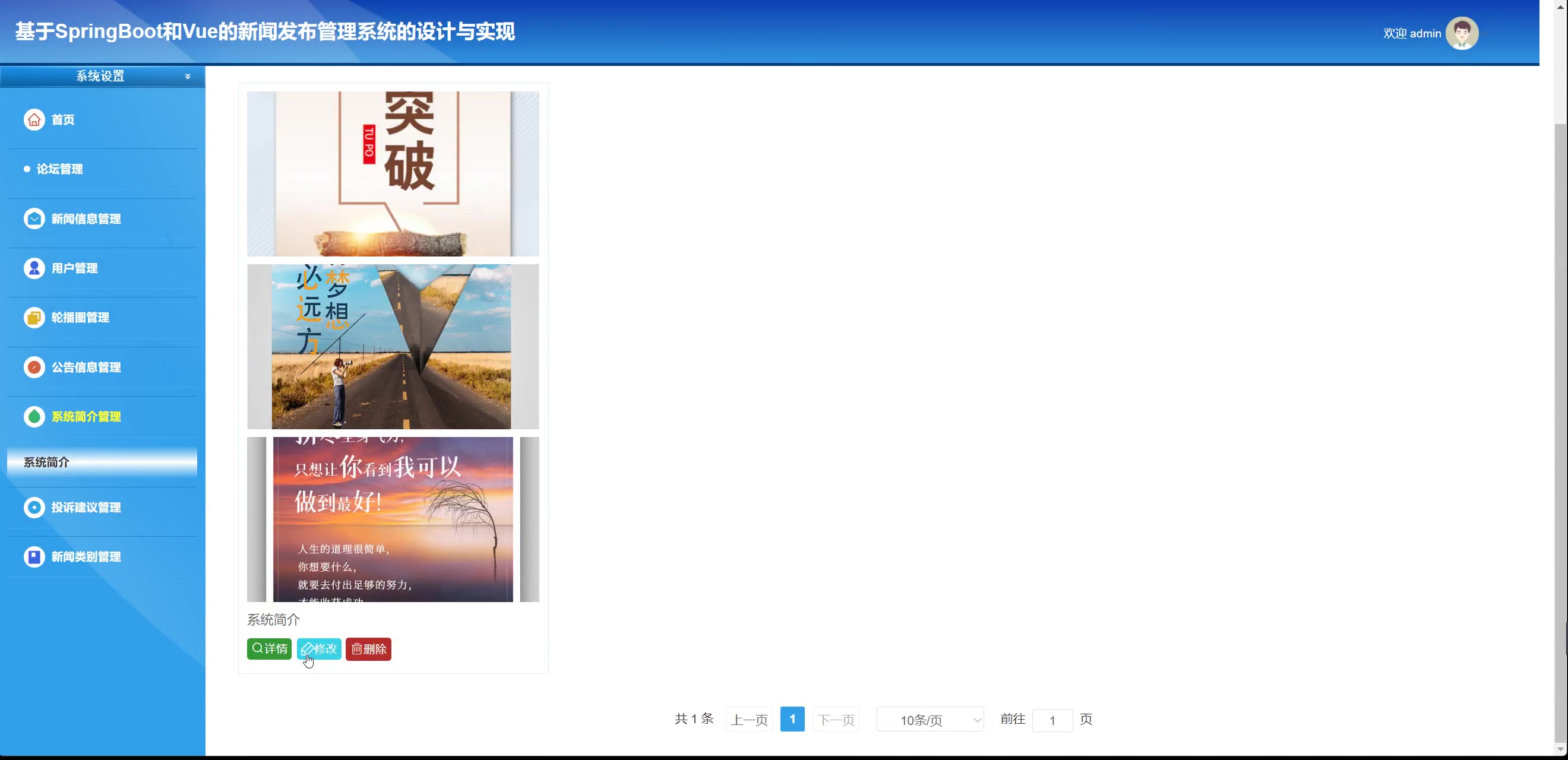Select the 系统简介 submenu item

pos(46,462)
